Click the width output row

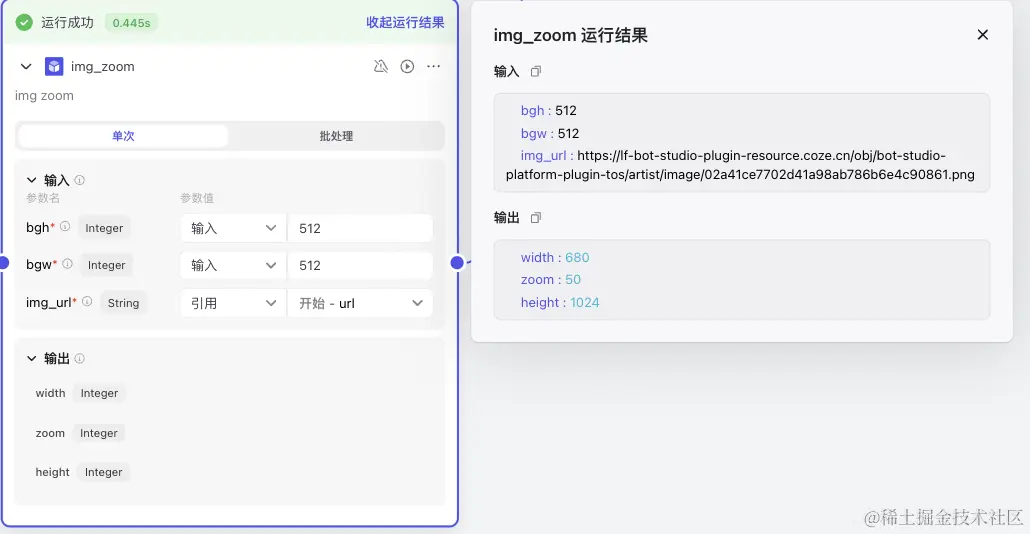point(80,393)
